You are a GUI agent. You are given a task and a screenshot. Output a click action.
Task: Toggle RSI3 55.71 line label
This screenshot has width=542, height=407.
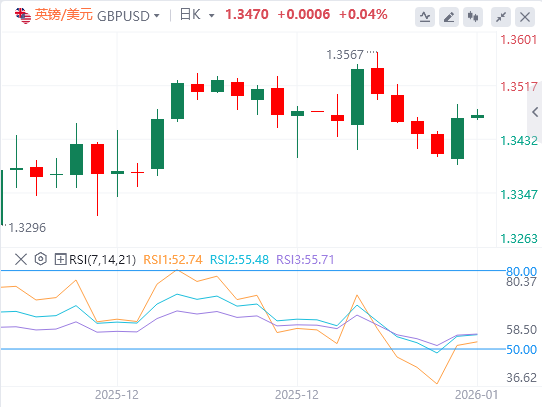click(305, 259)
